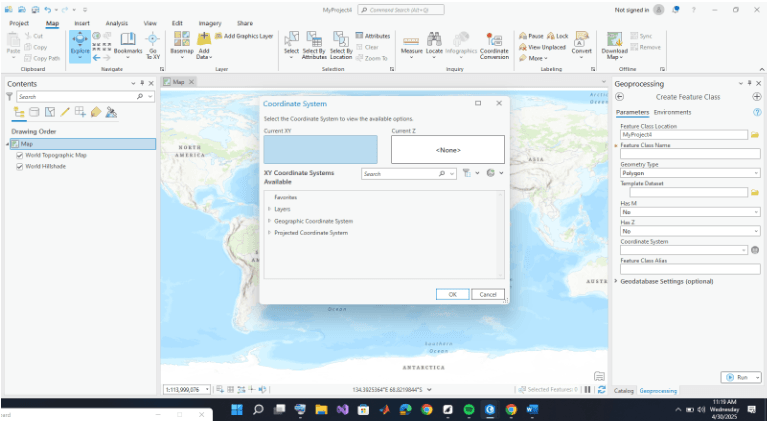The width and height of the screenshot is (775, 425).
Task: Select the Measure tool
Action: 411,43
